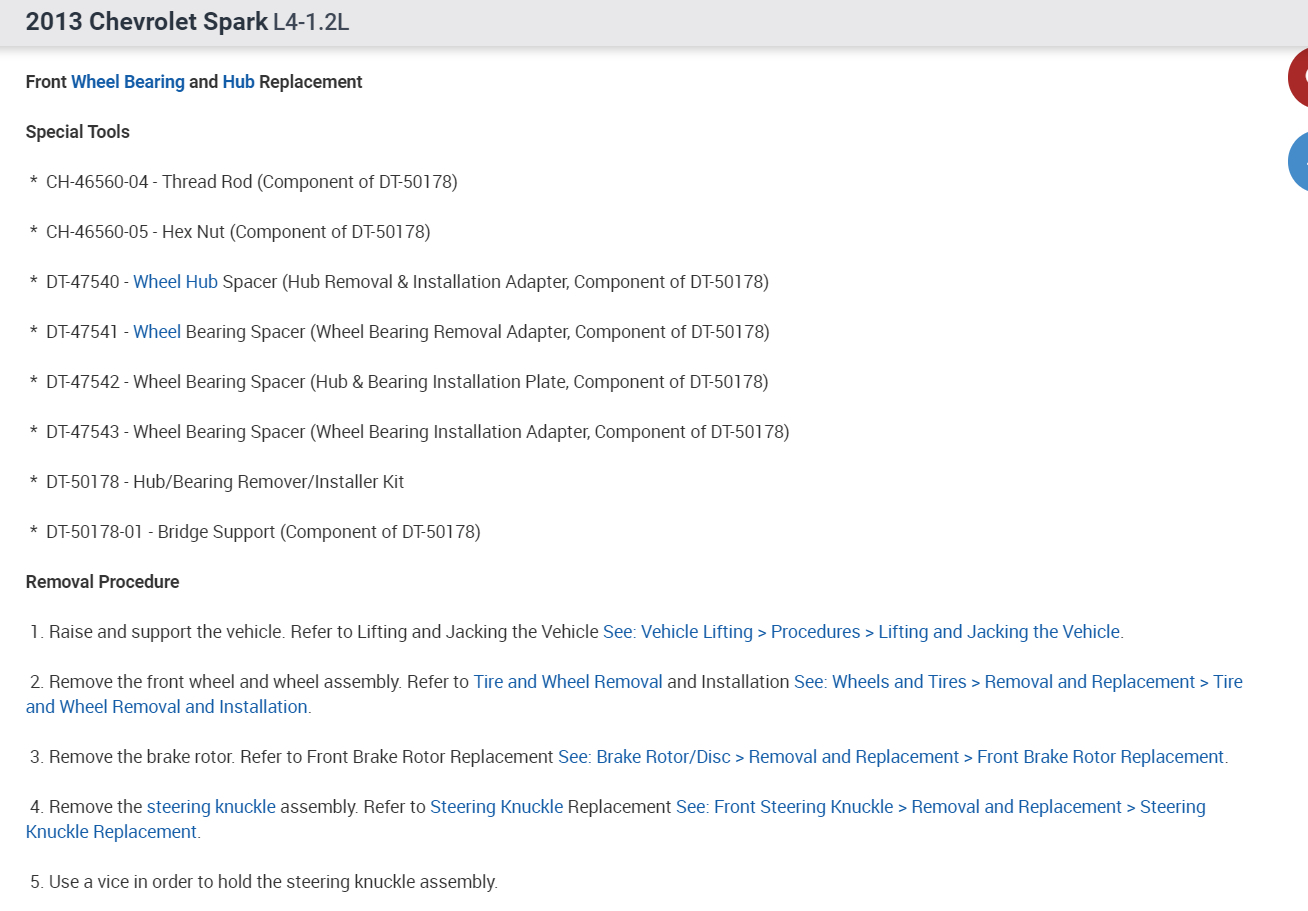The width and height of the screenshot is (1308, 911).
Task: Open the Wheel Bearing link in the heading
Action: (x=128, y=82)
